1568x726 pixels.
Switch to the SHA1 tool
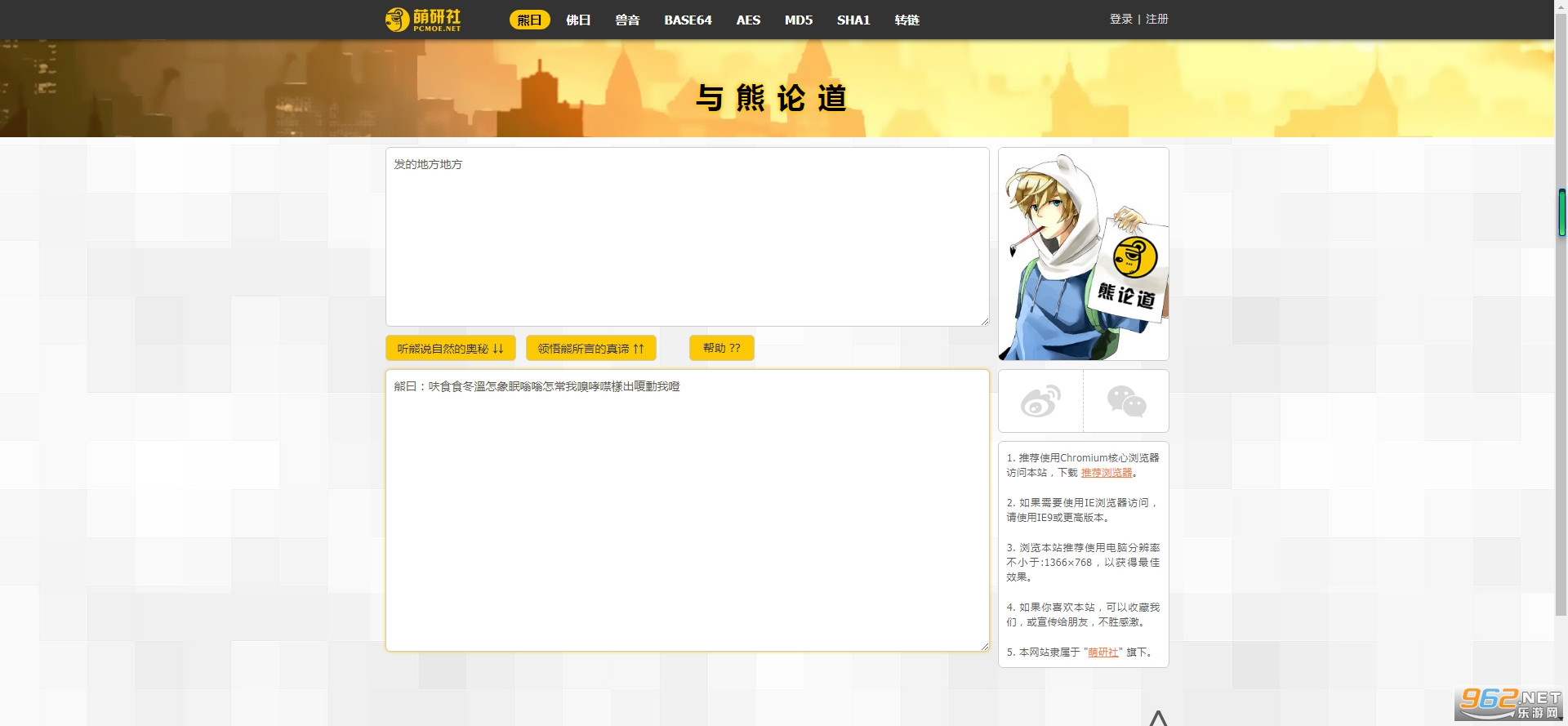[x=853, y=20]
